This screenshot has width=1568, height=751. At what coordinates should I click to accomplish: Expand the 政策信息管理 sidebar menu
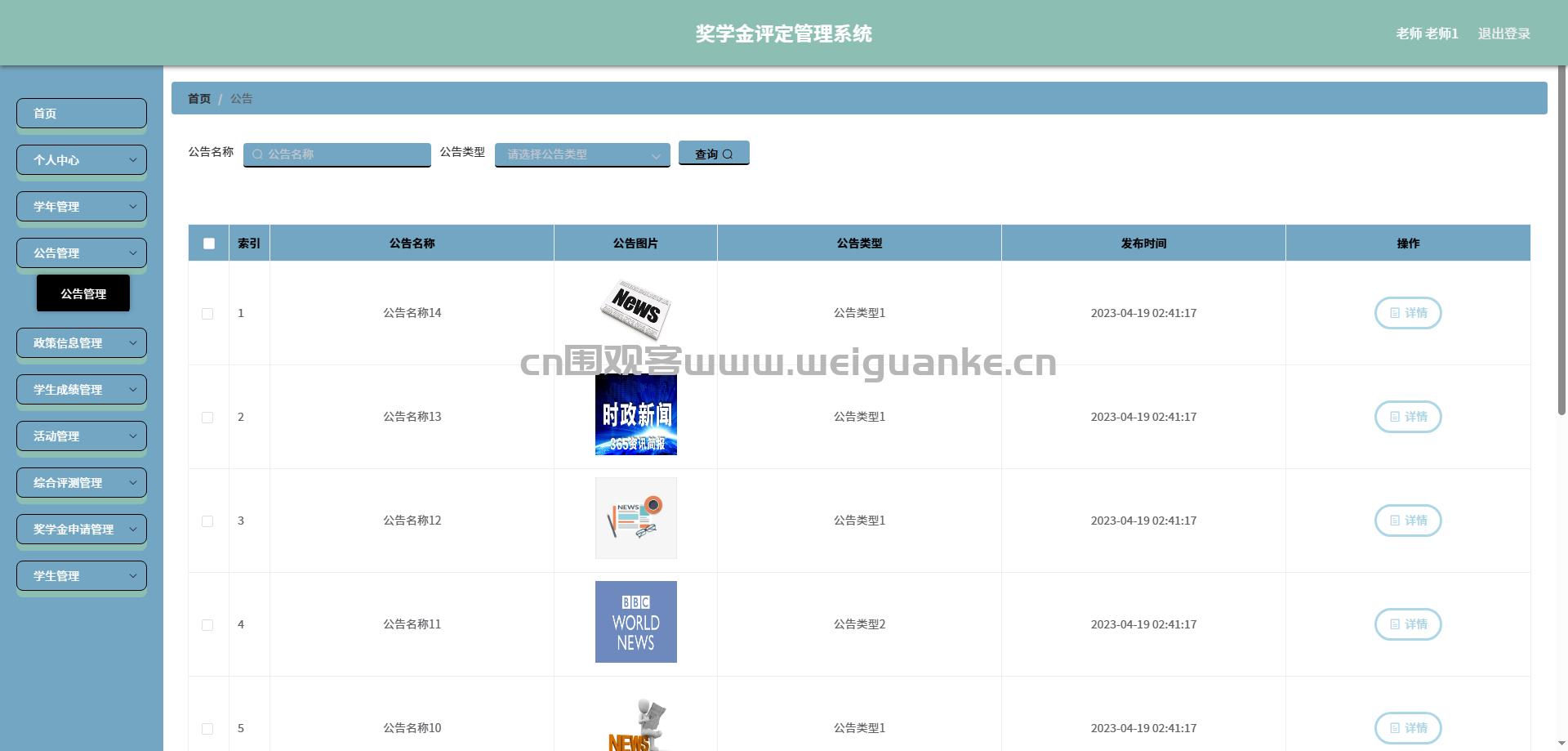coord(82,343)
